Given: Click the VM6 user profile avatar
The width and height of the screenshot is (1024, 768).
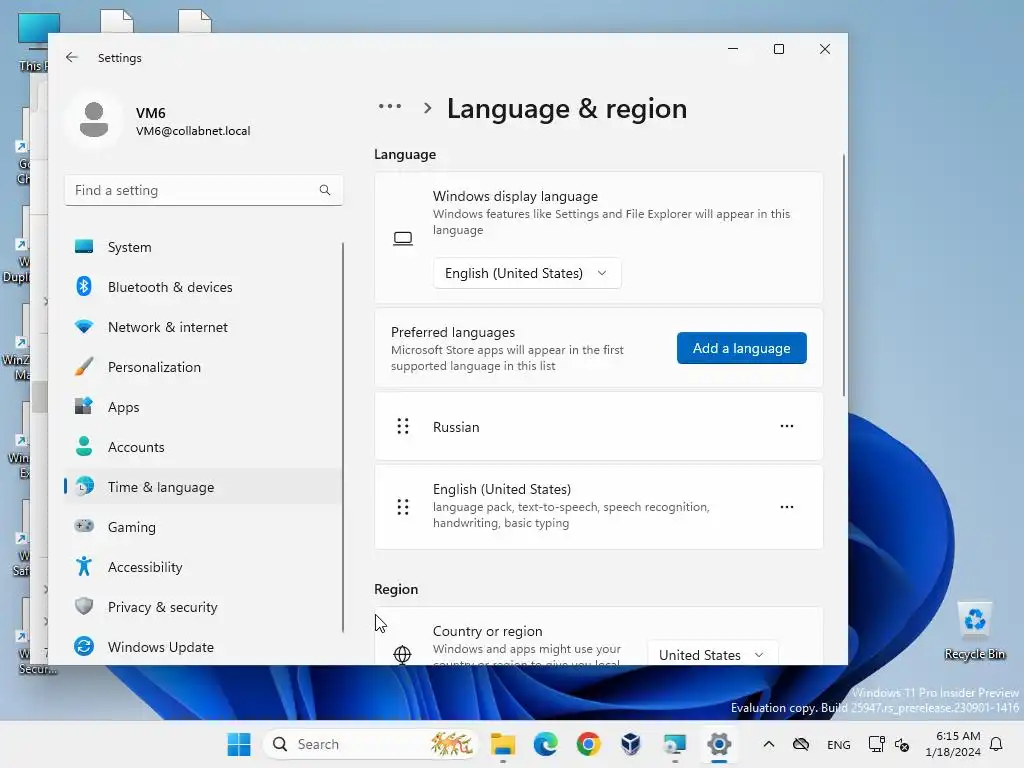Looking at the screenshot, I should coord(94,120).
